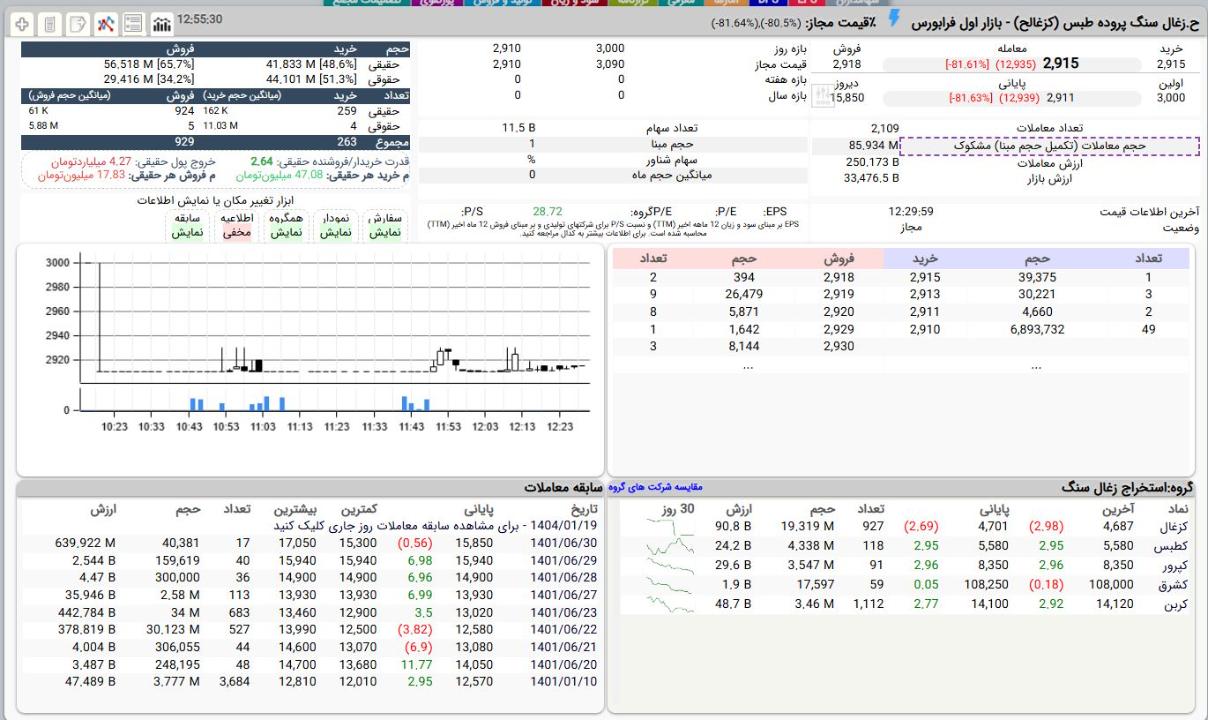The width and height of the screenshot is (1208, 720).
Task: Click the suspicious trade volume dashed box
Action: (x=1049, y=146)
